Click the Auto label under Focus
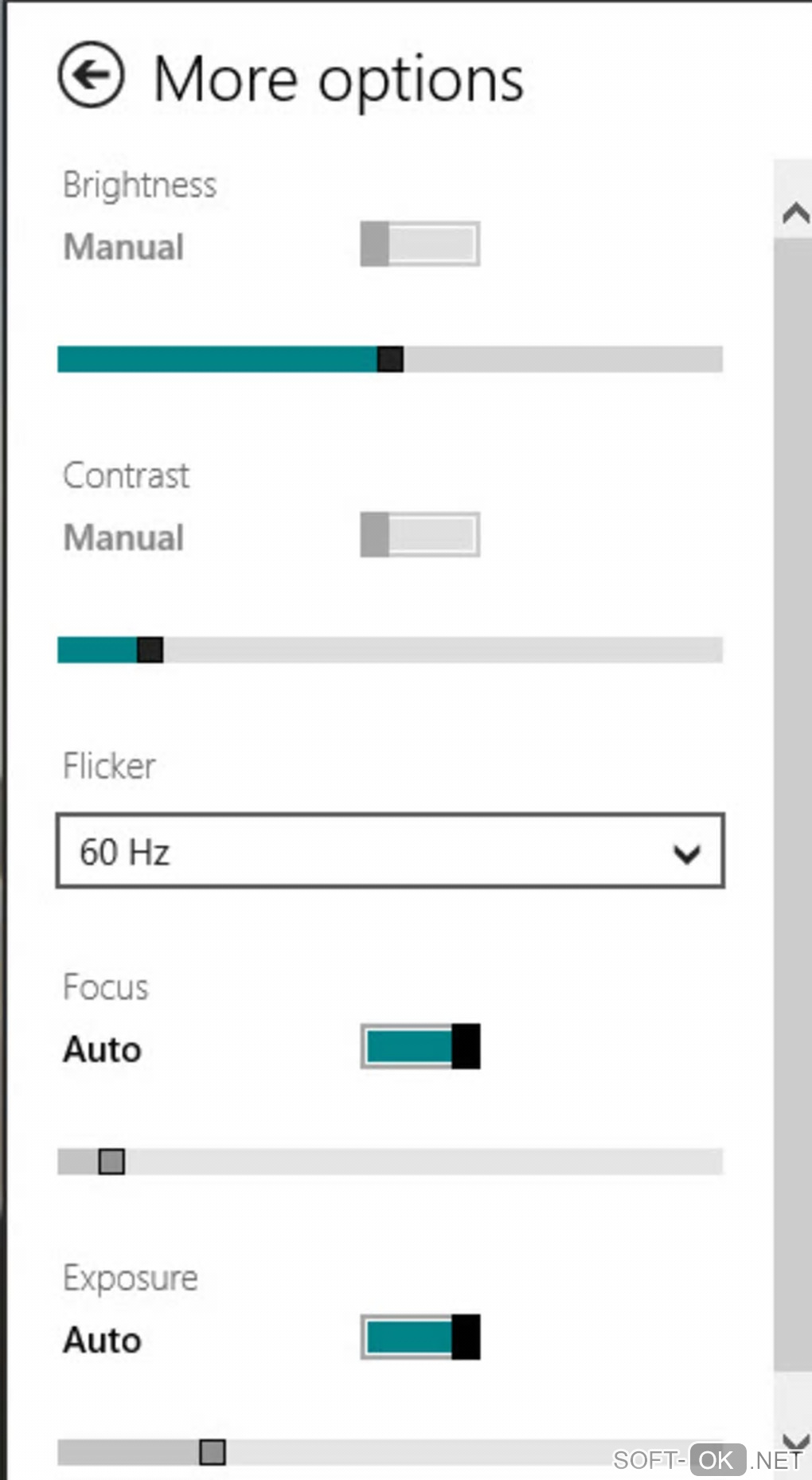The height and width of the screenshot is (1480, 812). (x=102, y=1049)
